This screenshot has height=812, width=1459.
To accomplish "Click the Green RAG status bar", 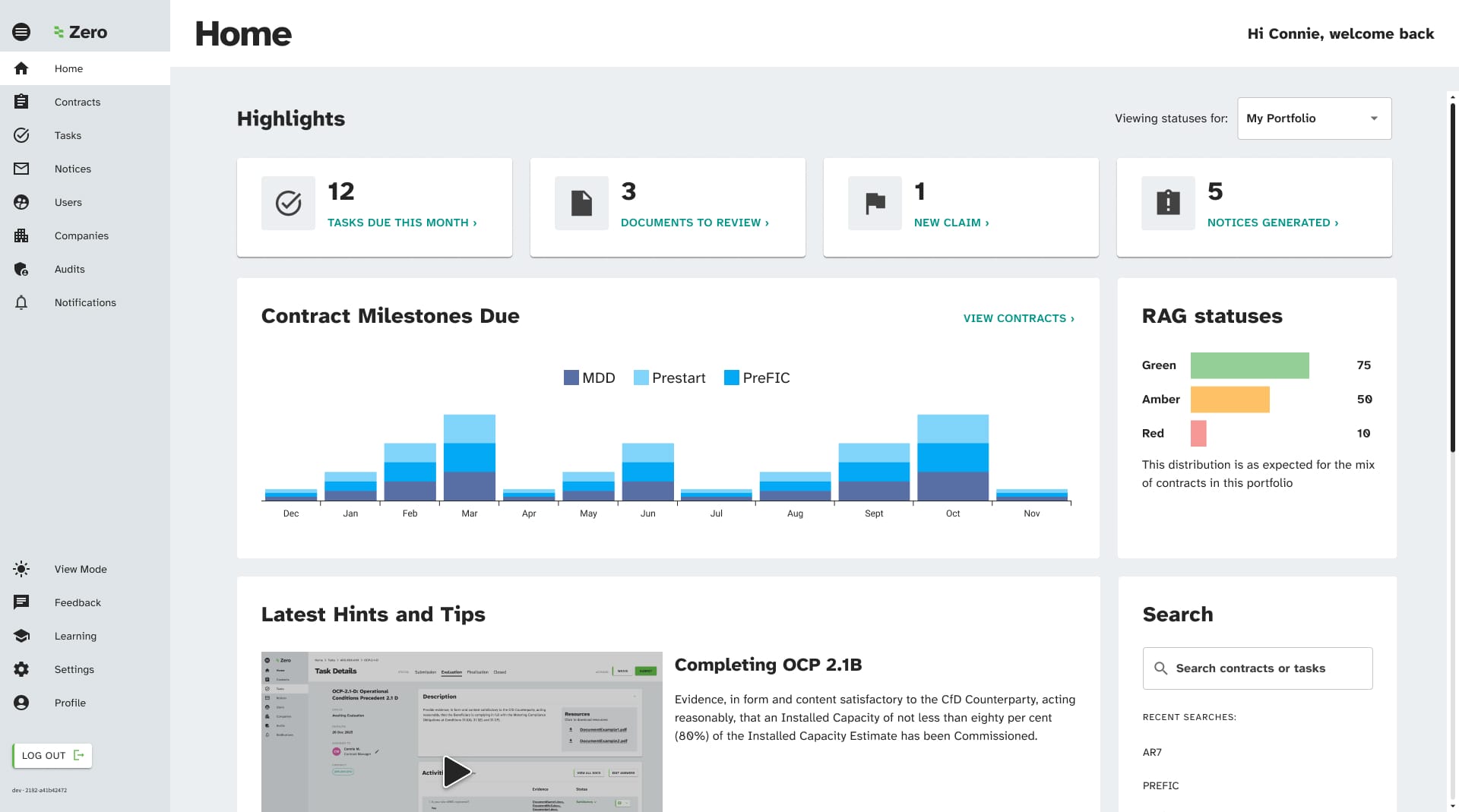I will (x=1249, y=365).
